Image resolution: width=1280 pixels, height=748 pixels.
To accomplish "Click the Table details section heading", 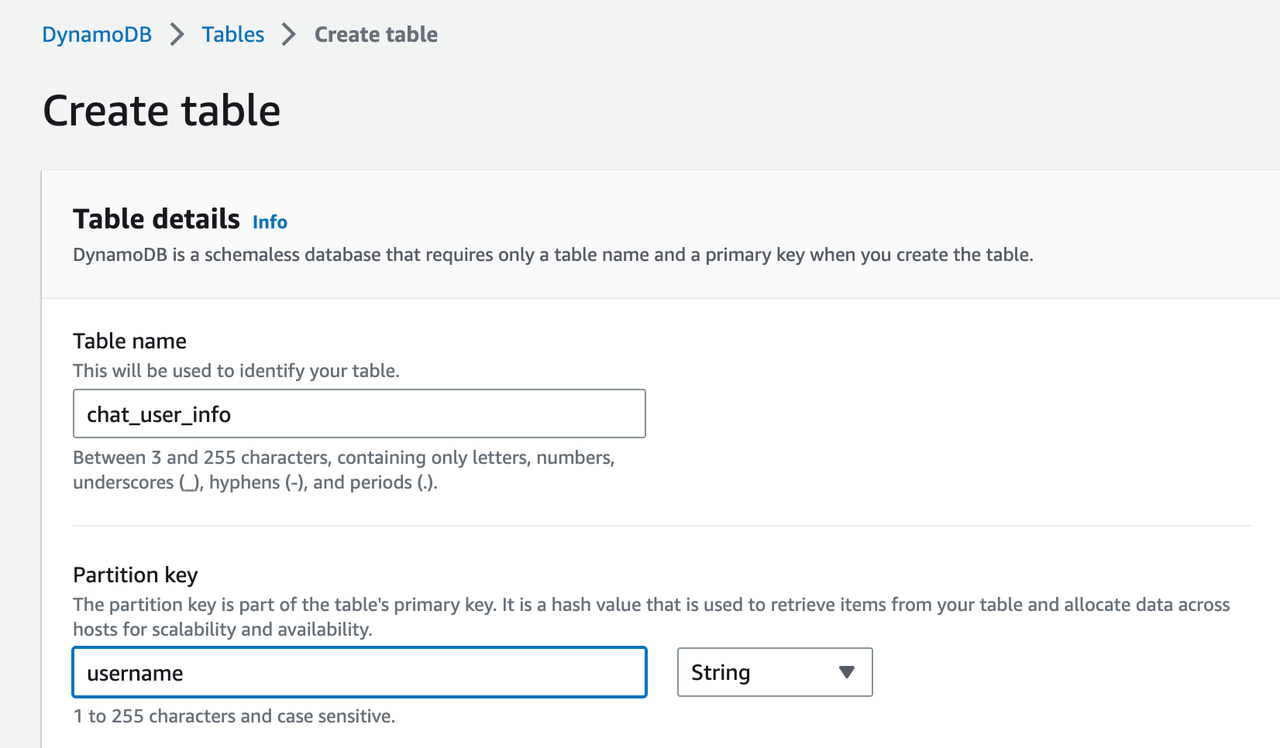I will click(157, 219).
